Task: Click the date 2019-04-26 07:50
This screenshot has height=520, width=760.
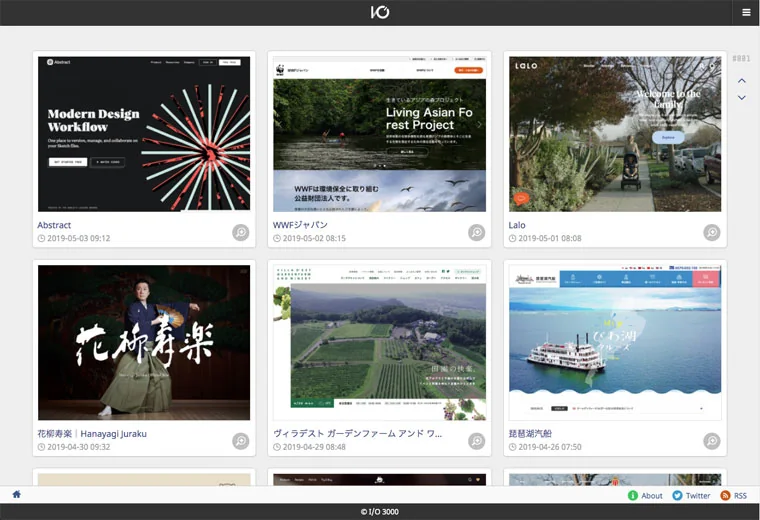Action: pyautogui.click(x=550, y=447)
